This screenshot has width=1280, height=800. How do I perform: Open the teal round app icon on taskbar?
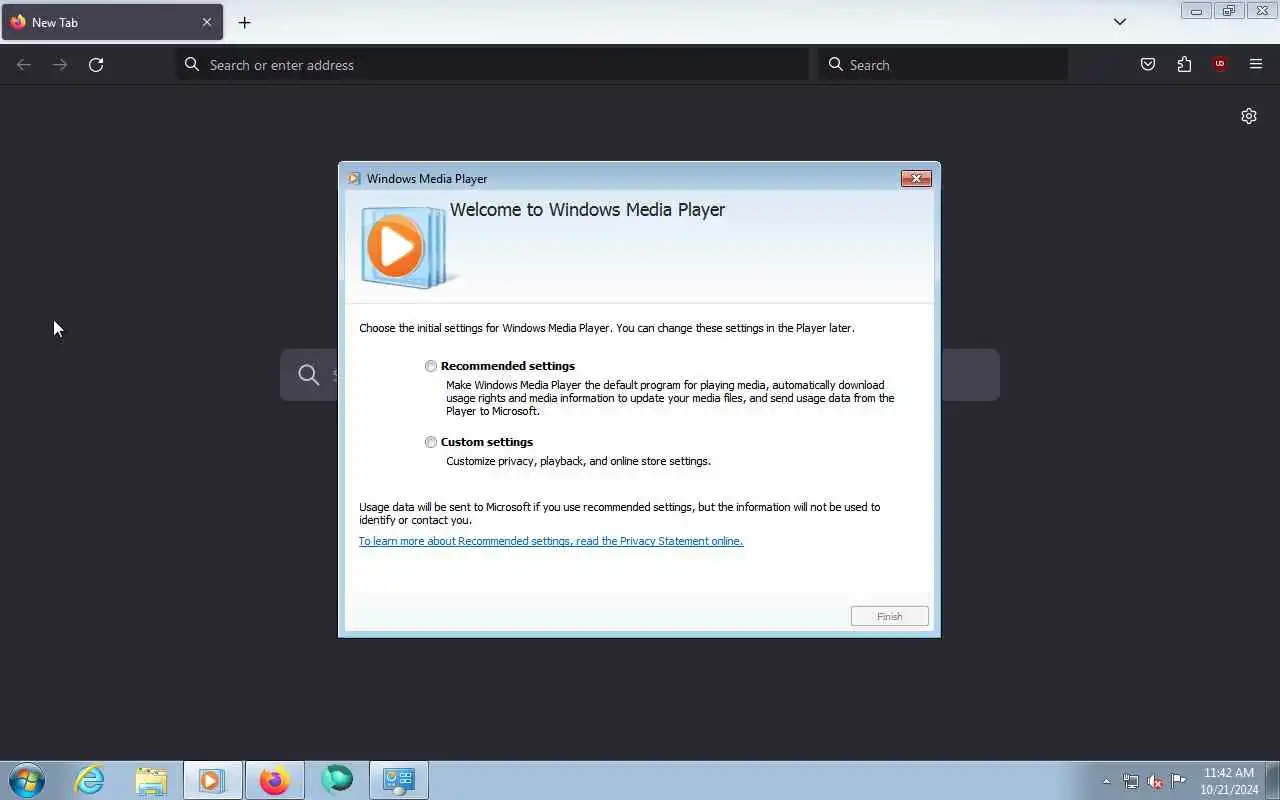337,779
